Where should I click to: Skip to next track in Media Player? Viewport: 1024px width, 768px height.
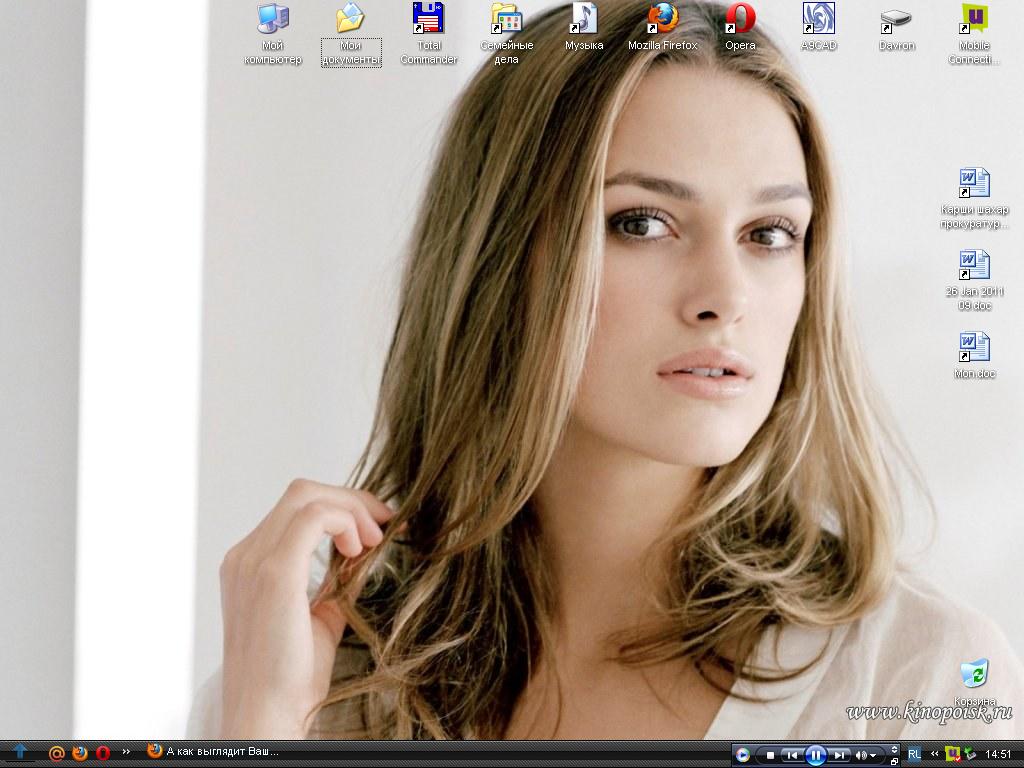pyautogui.click(x=840, y=755)
